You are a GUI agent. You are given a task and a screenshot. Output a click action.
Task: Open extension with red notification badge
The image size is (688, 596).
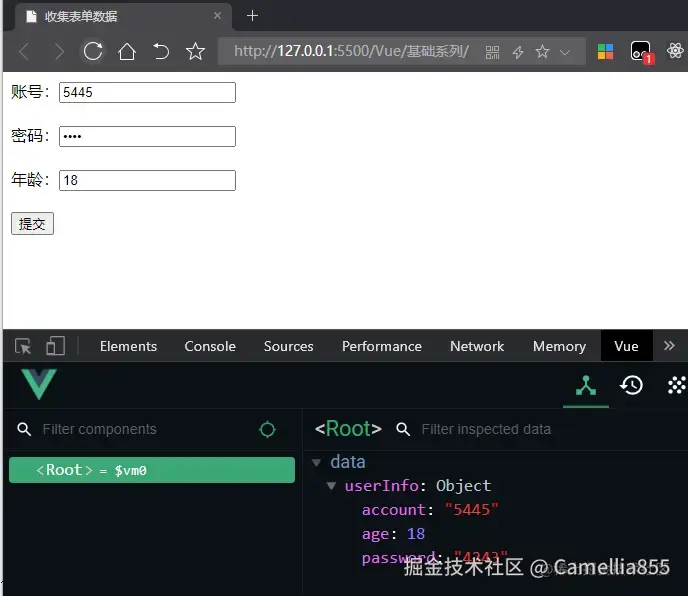[x=641, y=52]
